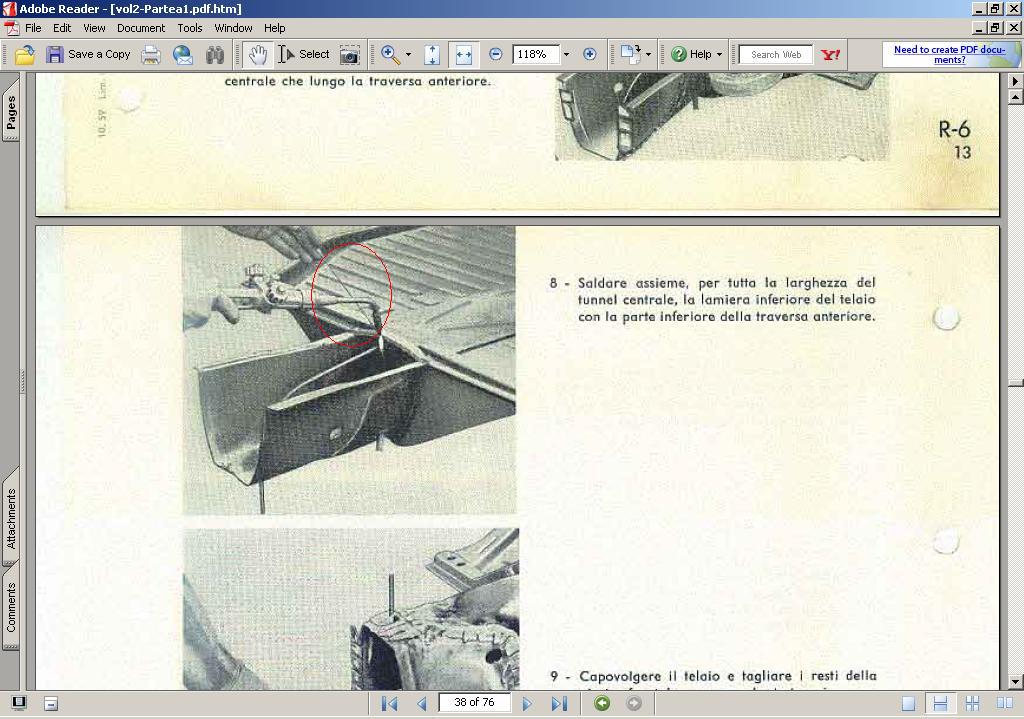Viewport: 1024px width, 719px height.
Task: Open the Attachments side tab
Action: [11, 518]
